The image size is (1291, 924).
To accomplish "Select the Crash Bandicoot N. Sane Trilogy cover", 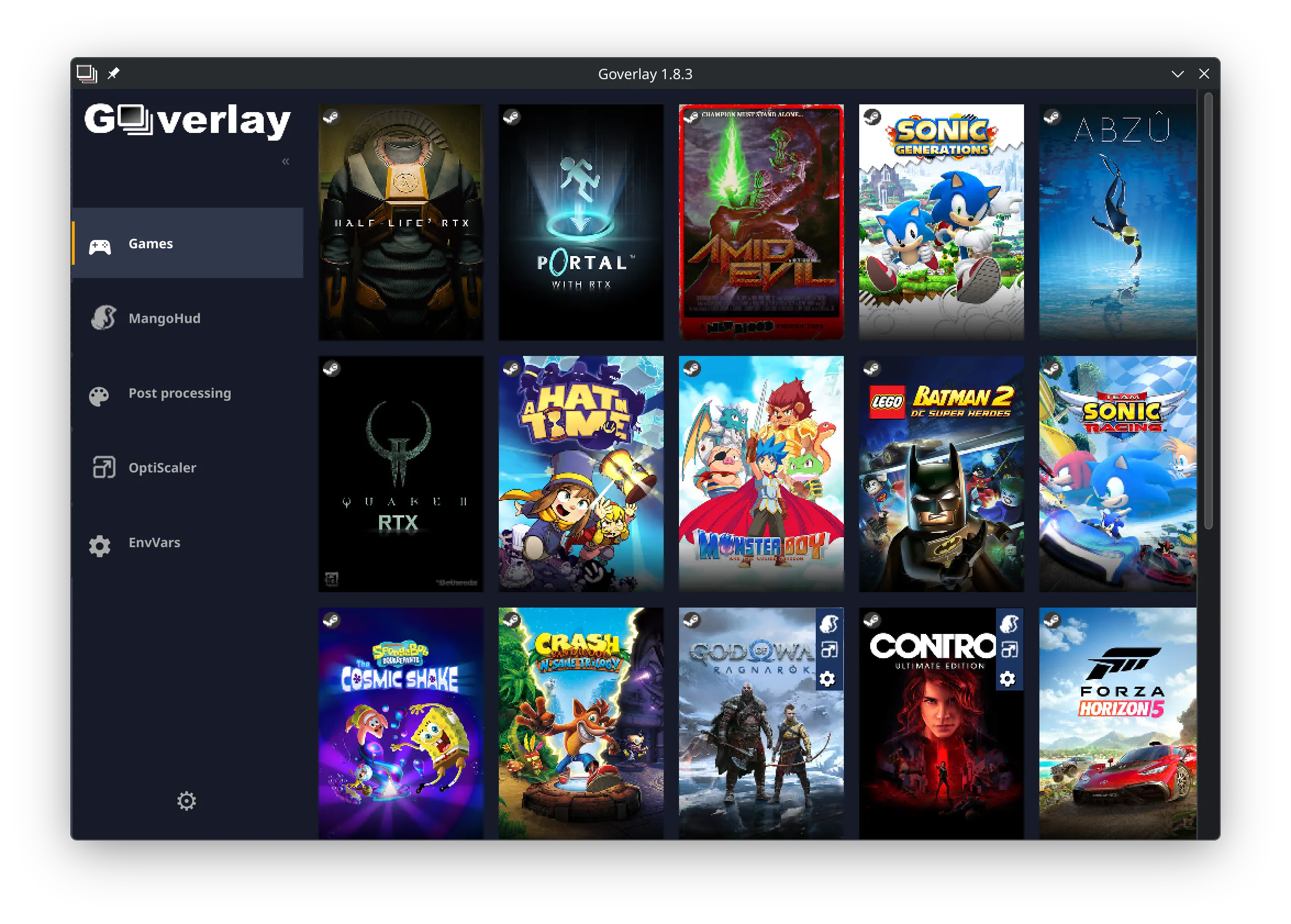I will [581, 723].
